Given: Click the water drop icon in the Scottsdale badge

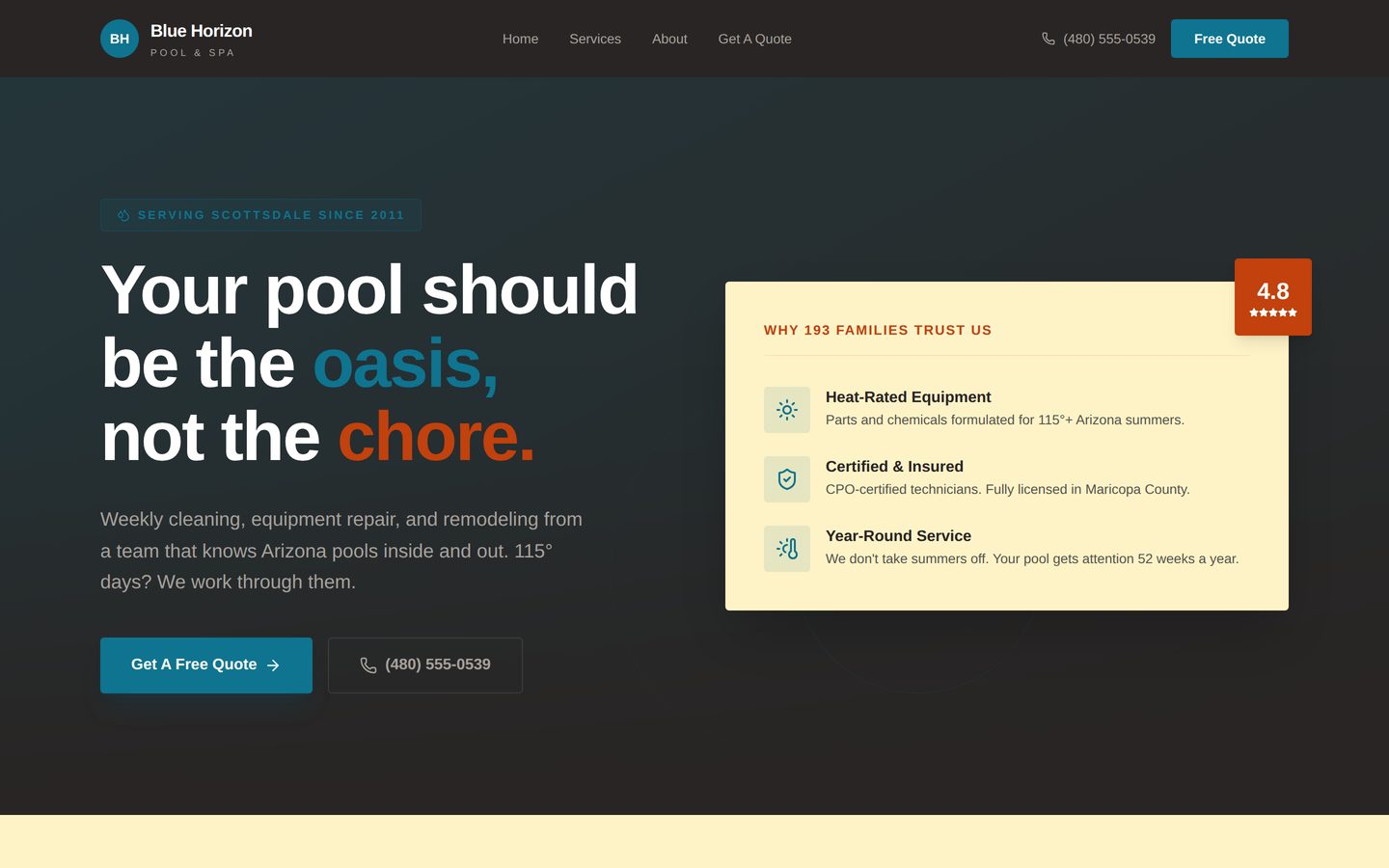Looking at the screenshot, I should pyautogui.click(x=123, y=215).
